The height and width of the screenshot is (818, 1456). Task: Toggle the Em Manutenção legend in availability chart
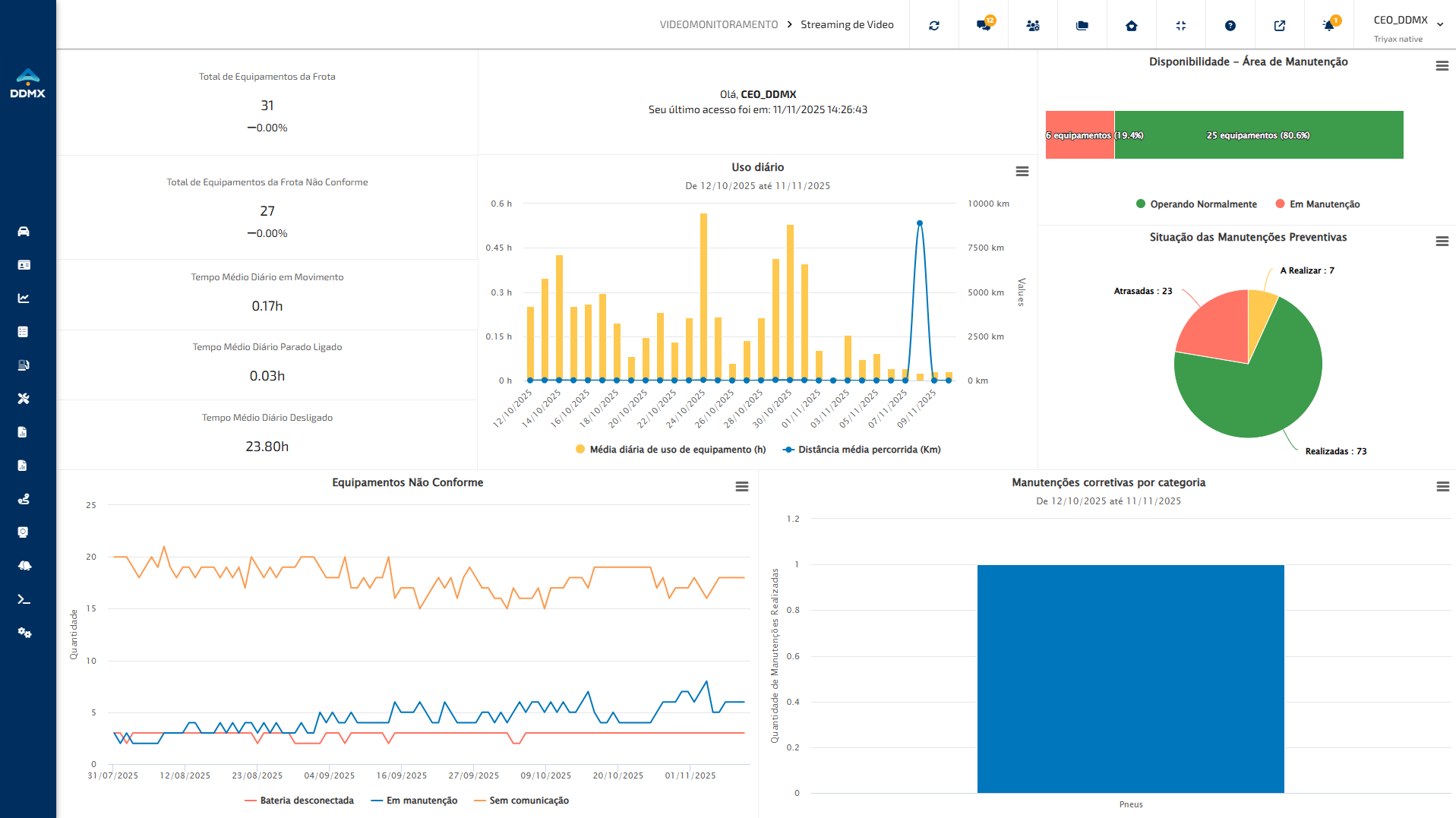point(1318,204)
